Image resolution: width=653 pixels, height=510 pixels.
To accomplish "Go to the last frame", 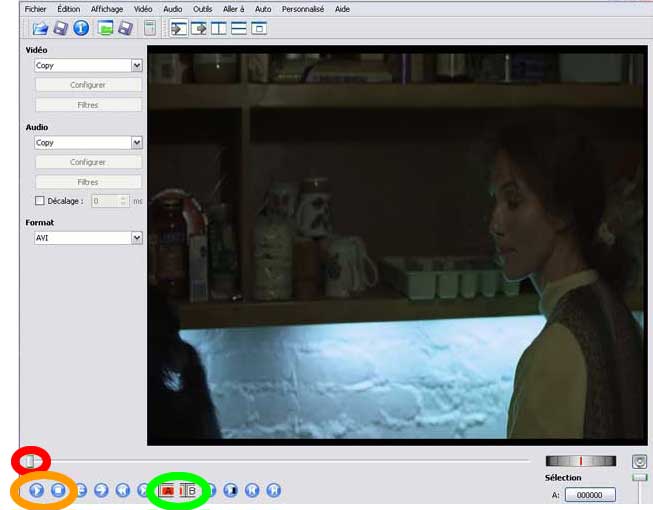I will 274,490.
